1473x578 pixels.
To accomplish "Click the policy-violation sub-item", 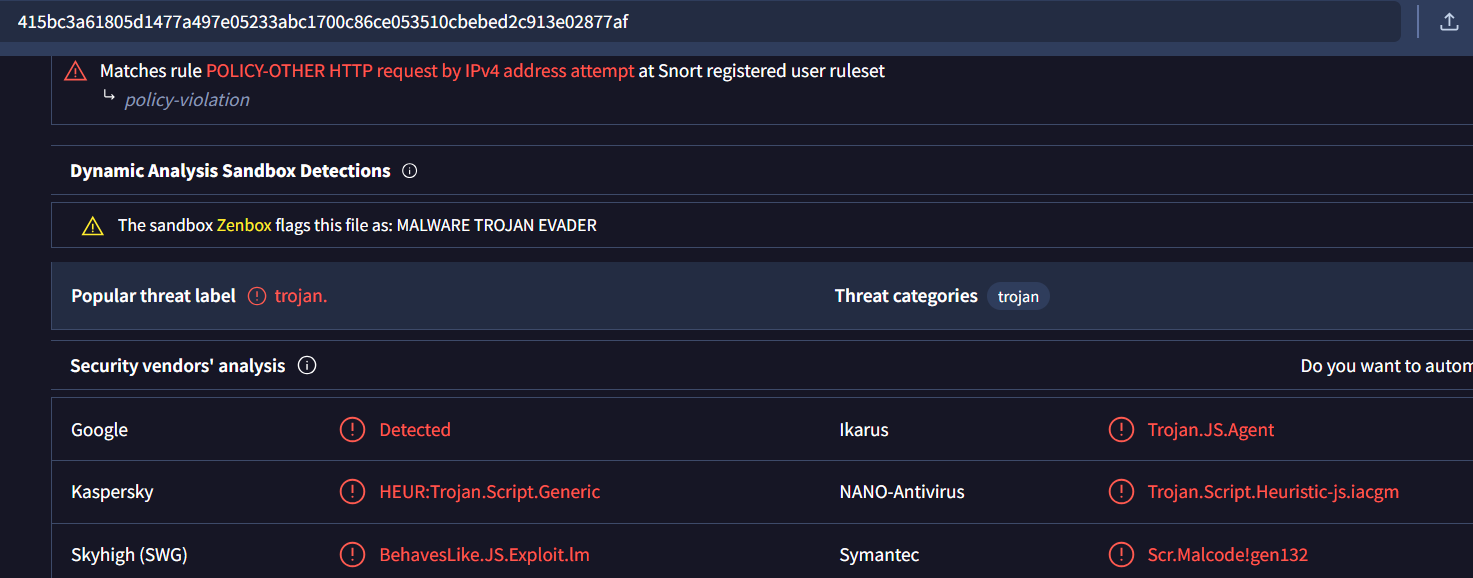I will point(187,100).
